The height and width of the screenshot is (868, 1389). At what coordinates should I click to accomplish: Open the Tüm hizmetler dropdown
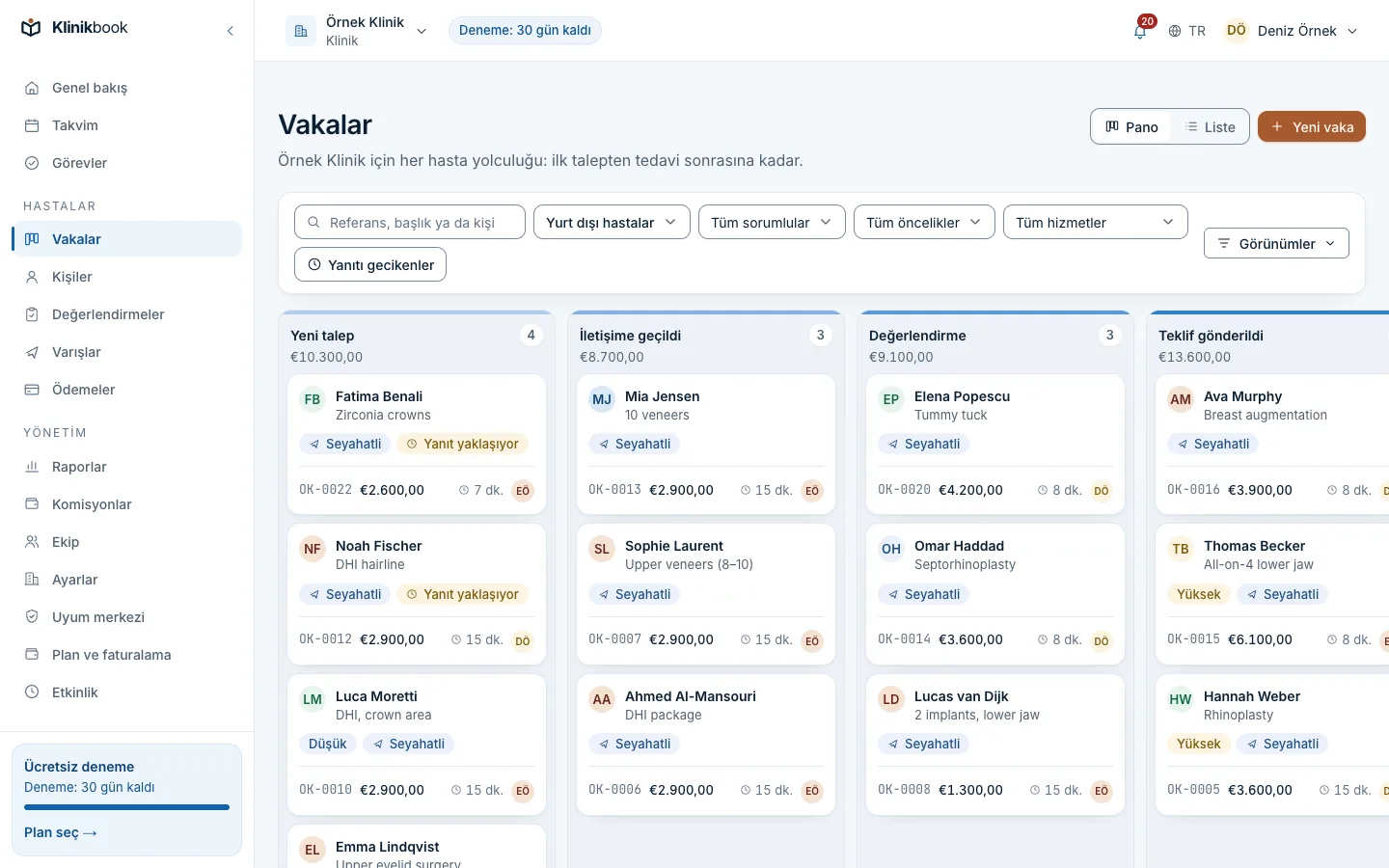click(1096, 222)
